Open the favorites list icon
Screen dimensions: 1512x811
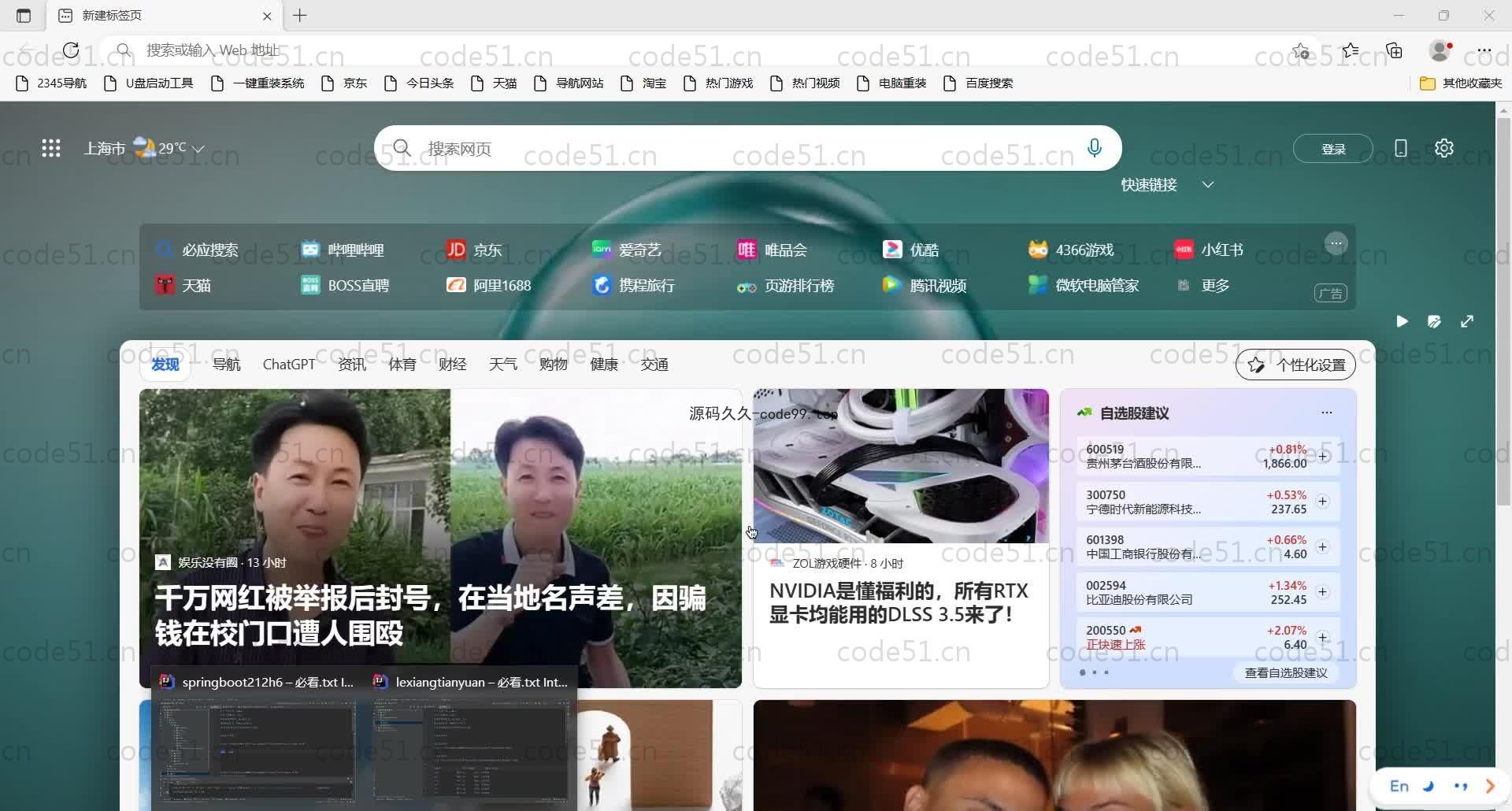point(1351,51)
